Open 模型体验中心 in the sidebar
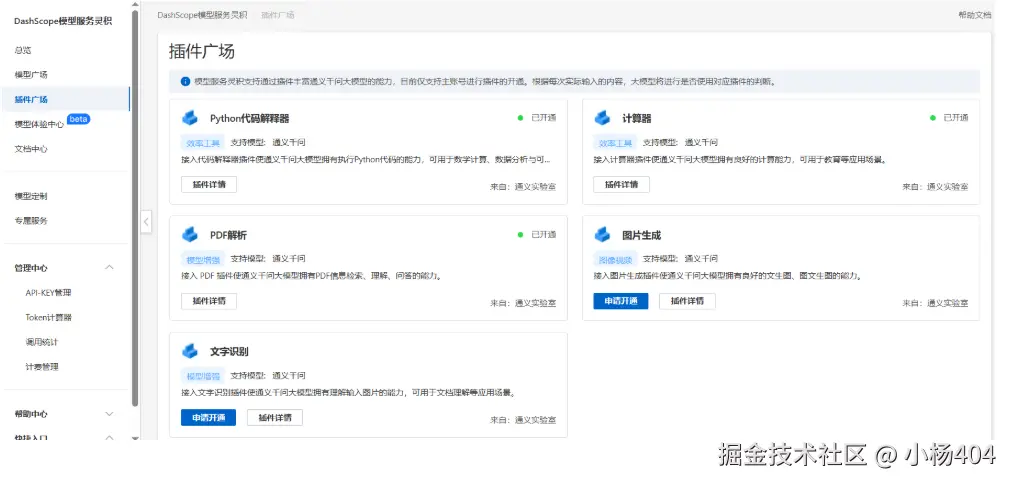Screen dimensions: 1012x485 click(x=39, y=124)
